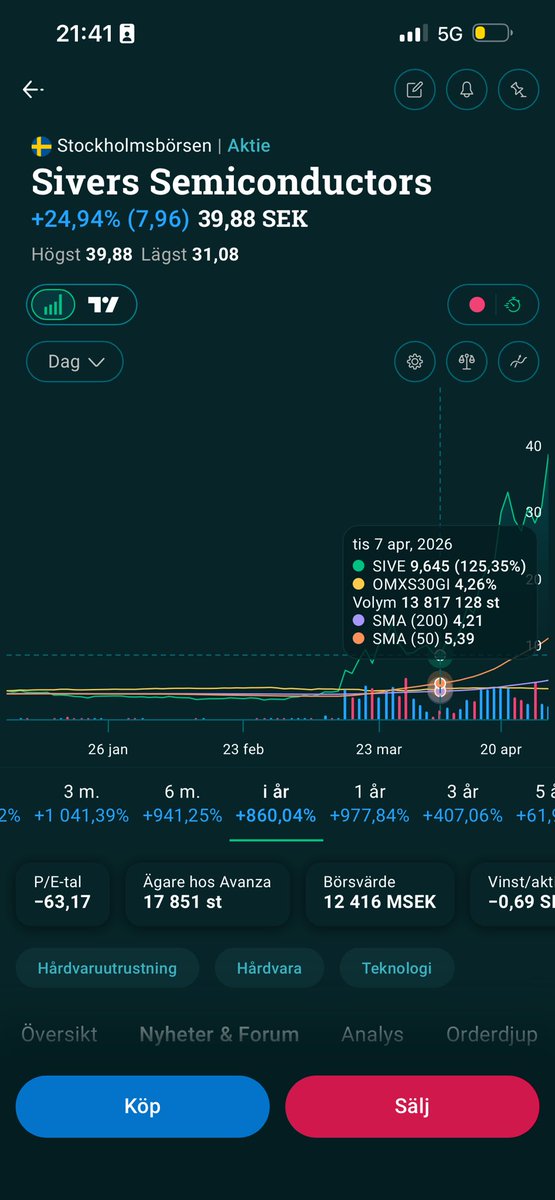Tap the SIVE 9,645 tooltip row
This screenshot has height=1200, width=555.
tap(440, 565)
